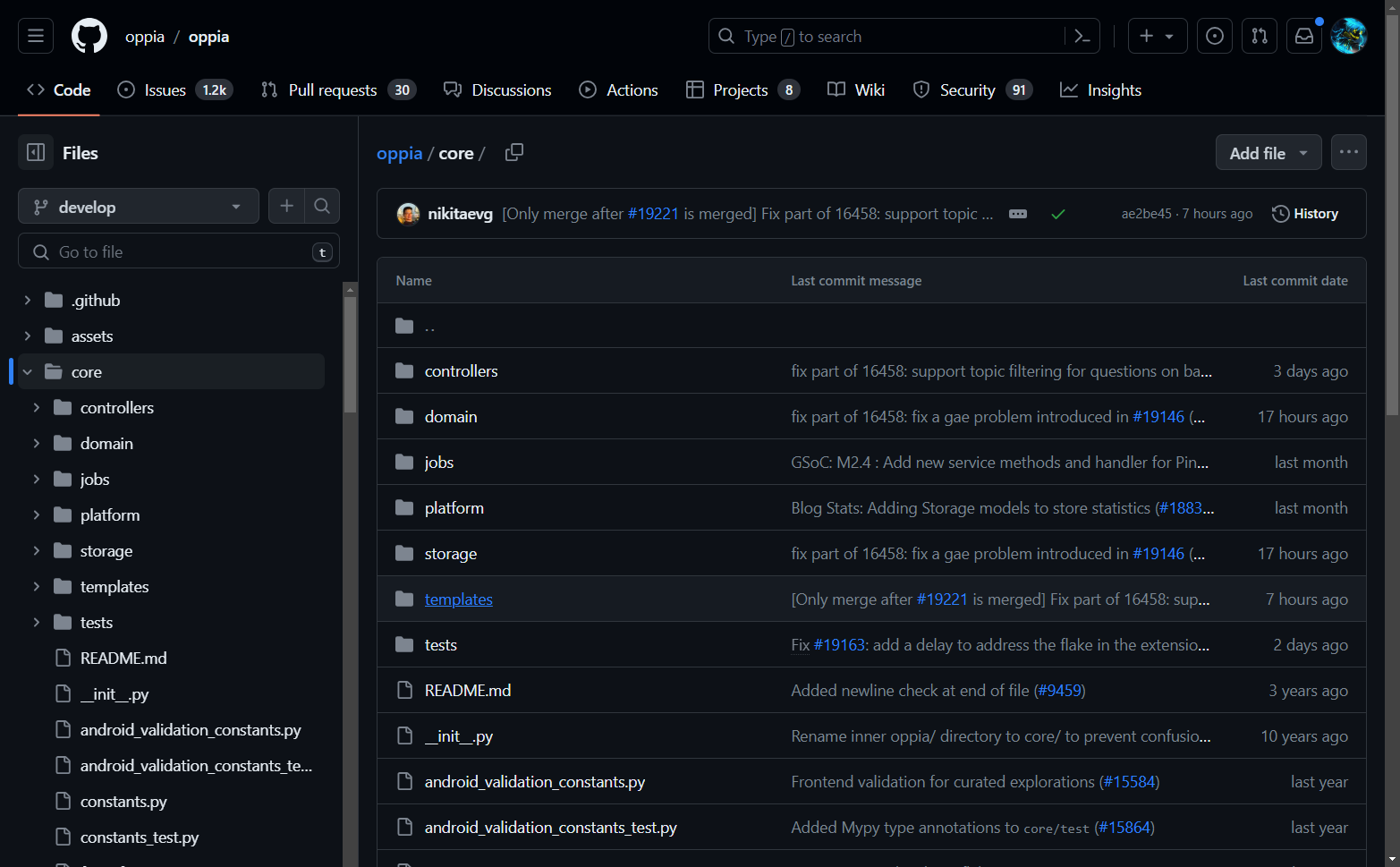Screen dimensions: 1400x867
Task: Copy the core path to clipboard
Action: (x=514, y=153)
